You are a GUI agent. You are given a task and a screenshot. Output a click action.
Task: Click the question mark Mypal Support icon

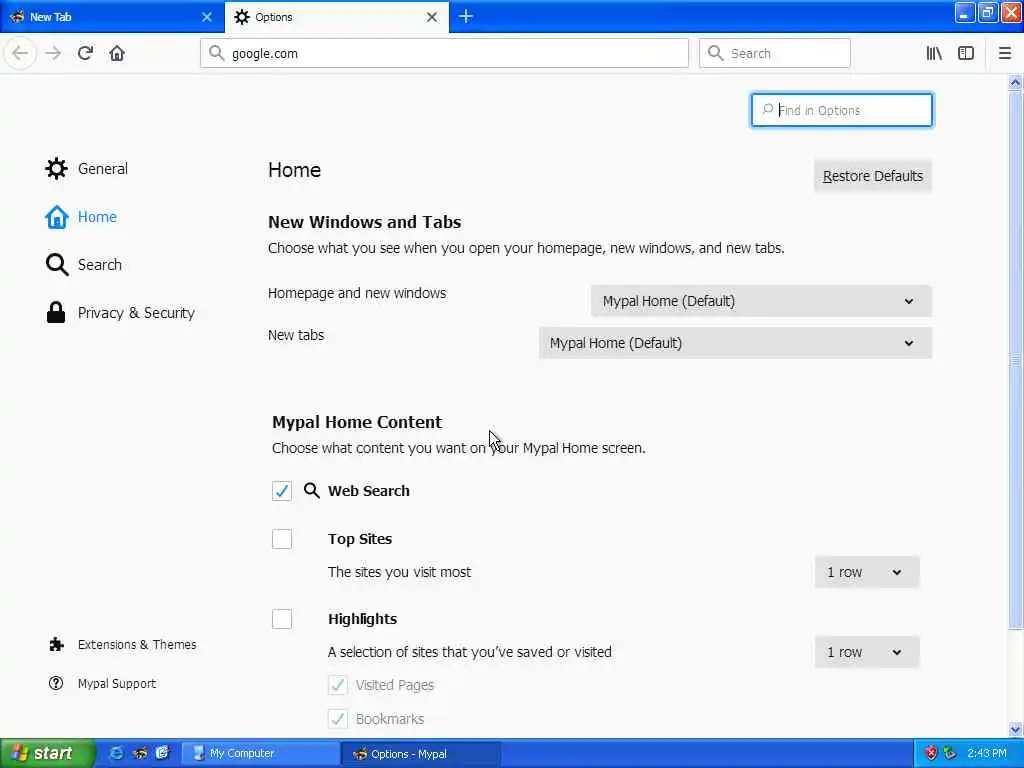[x=56, y=683]
